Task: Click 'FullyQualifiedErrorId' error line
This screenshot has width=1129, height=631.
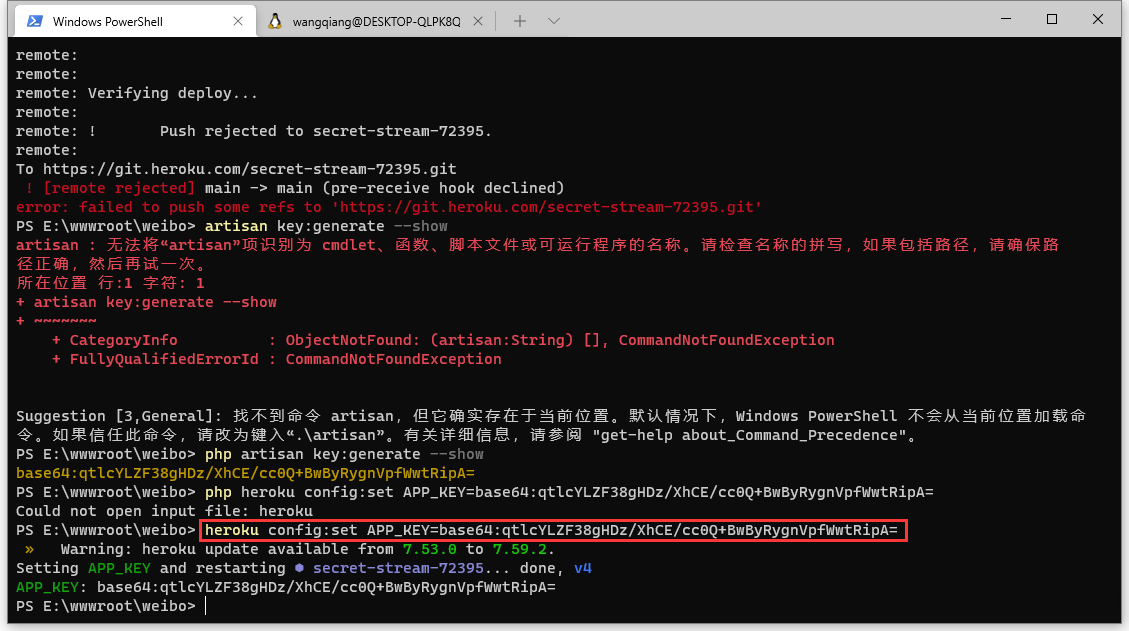Action: 276,359
